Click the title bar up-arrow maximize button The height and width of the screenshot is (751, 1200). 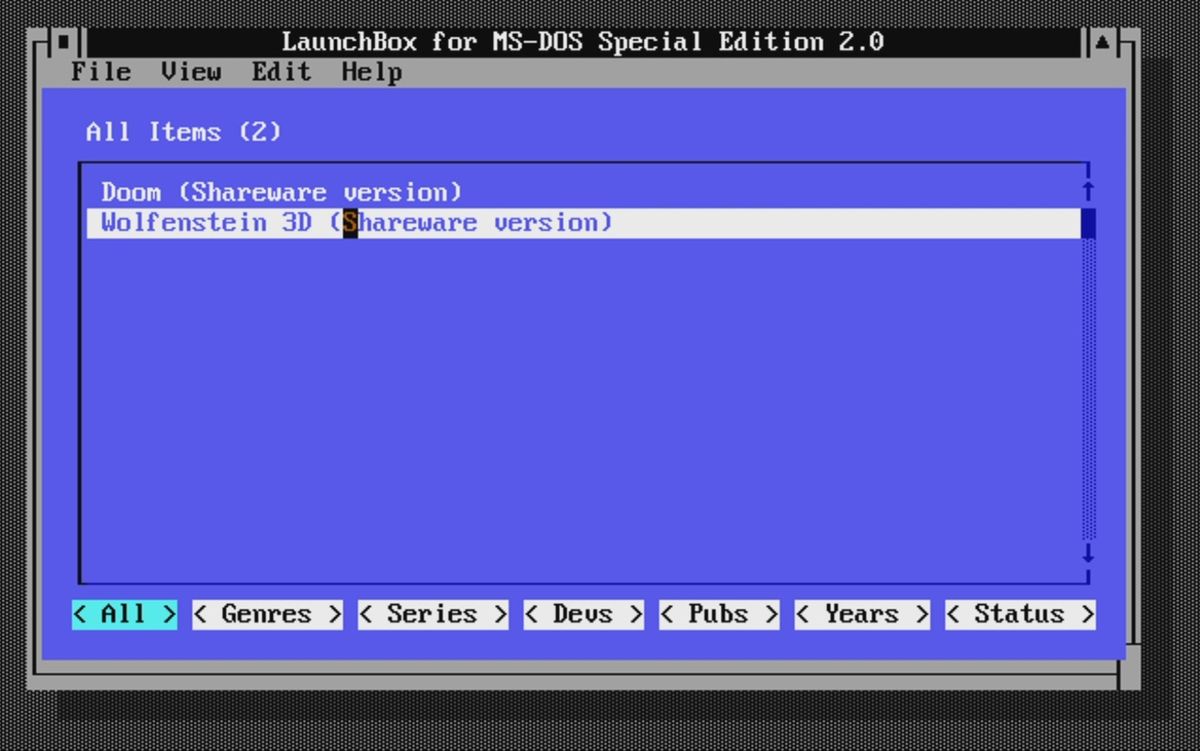[x=1102, y=42]
